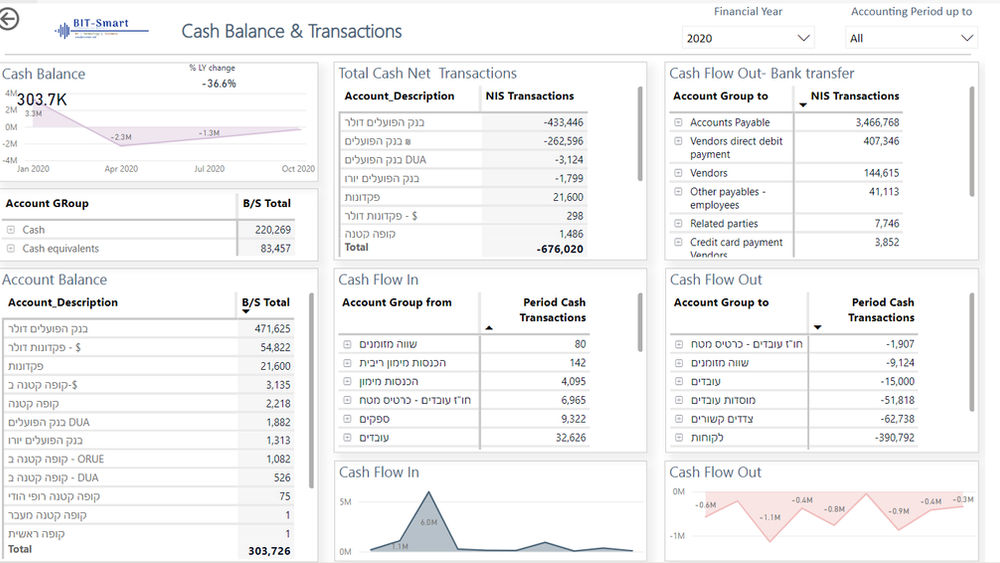Sort Cash Flow Out by Period Cash Transactions
Image resolution: width=1000 pixels, height=563 pixels.
point(881,310)
